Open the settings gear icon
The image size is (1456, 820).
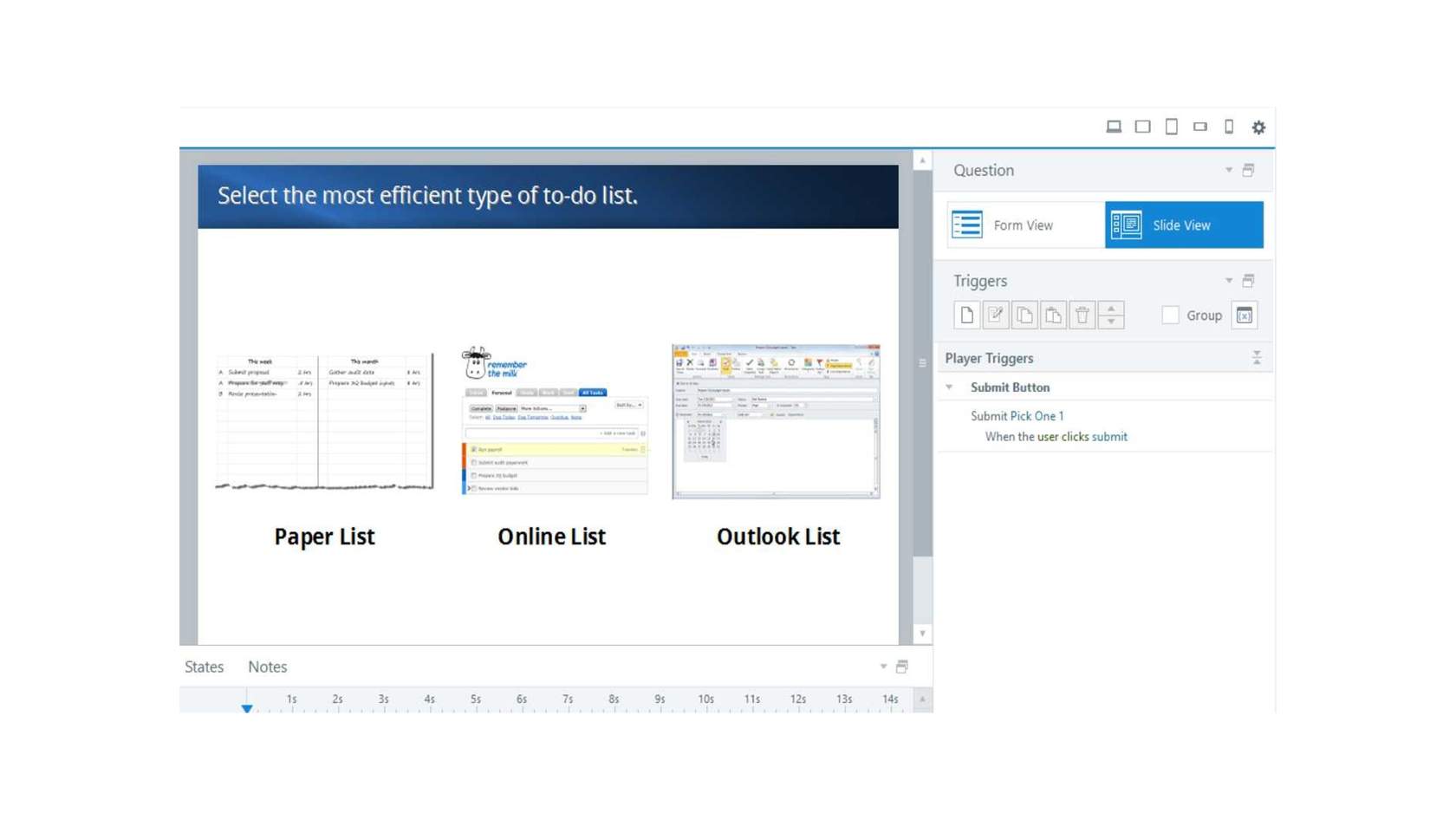(1258, 127)
